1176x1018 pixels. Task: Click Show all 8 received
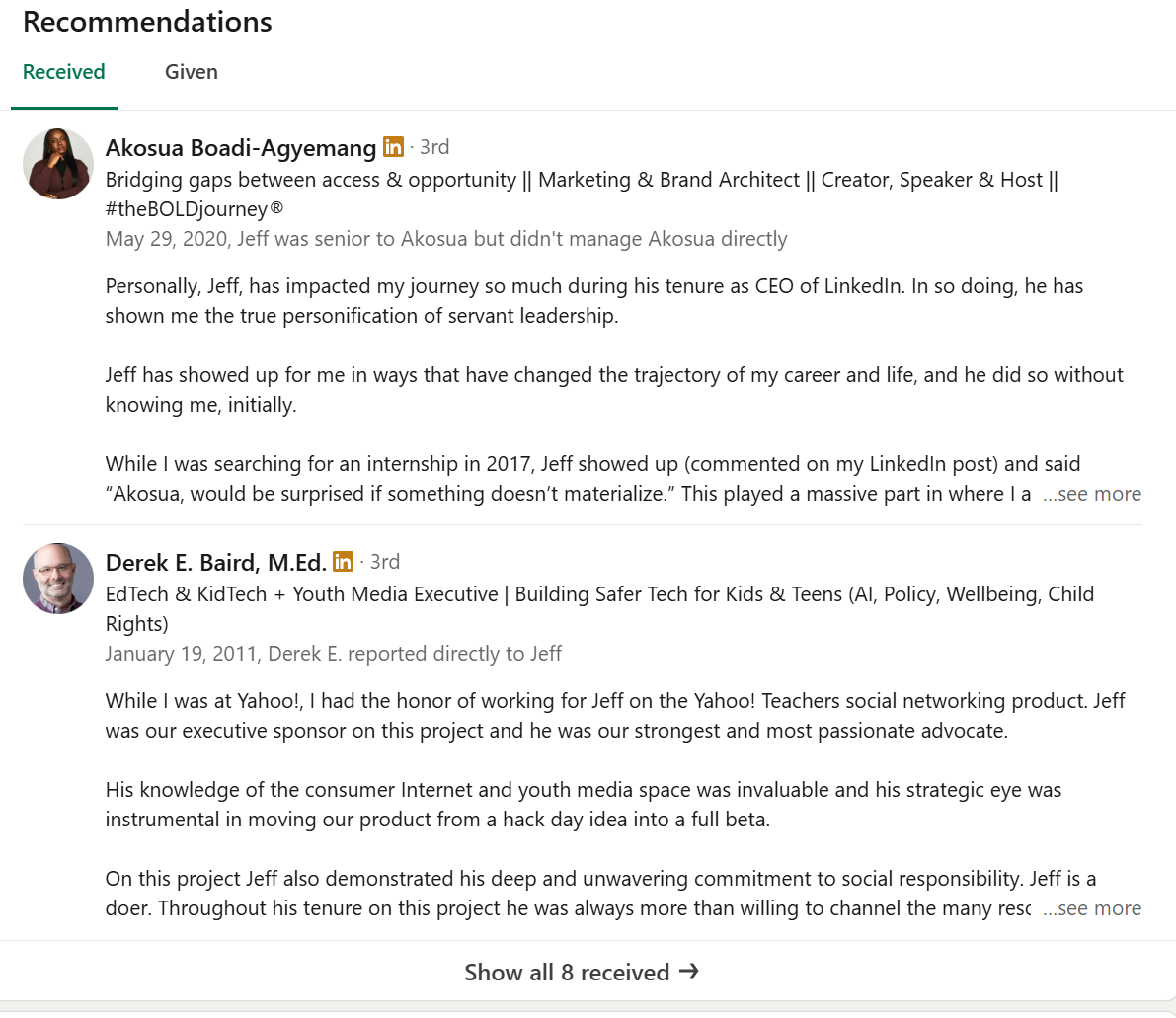567,973
